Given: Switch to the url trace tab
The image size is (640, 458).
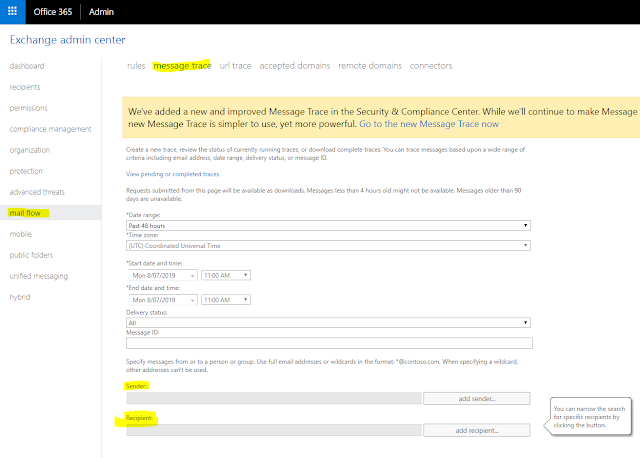Looking at the screenshot, I should pos(236,66).
